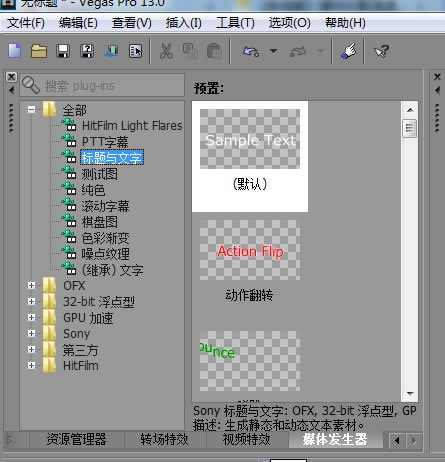Click the tab strip left scroll arrow

click(x=397, y=440)
